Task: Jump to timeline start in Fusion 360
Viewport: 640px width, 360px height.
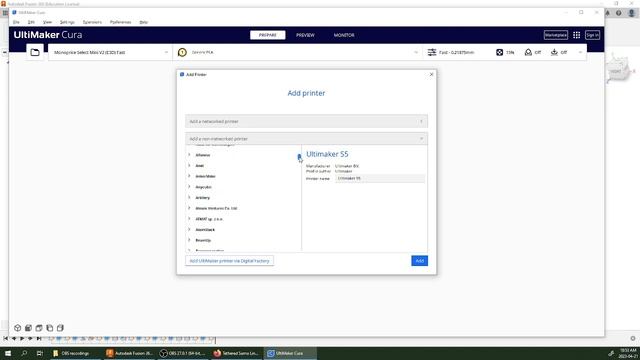Action: coord(5,338)
